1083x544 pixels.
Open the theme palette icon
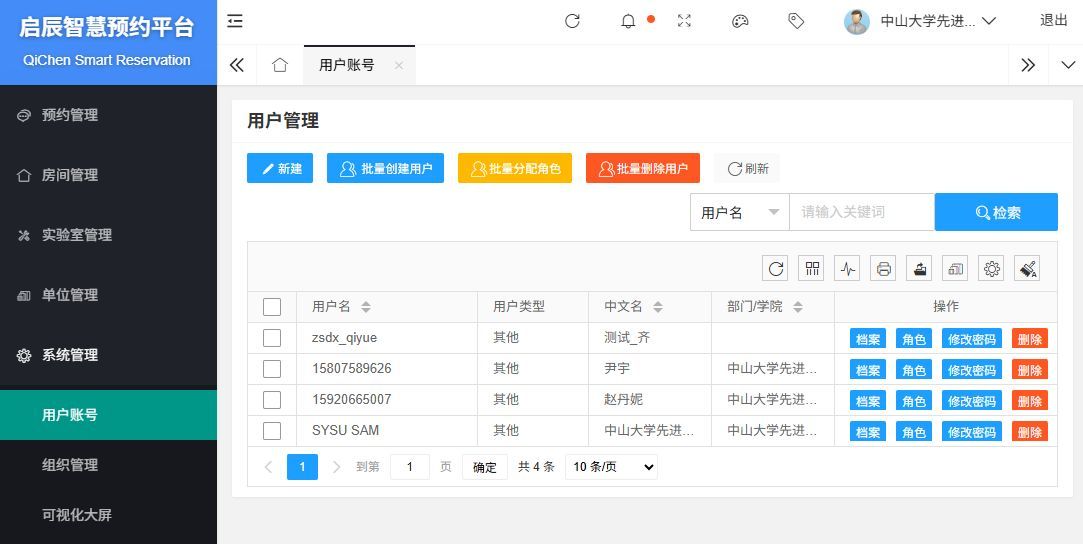click(740, 21)
